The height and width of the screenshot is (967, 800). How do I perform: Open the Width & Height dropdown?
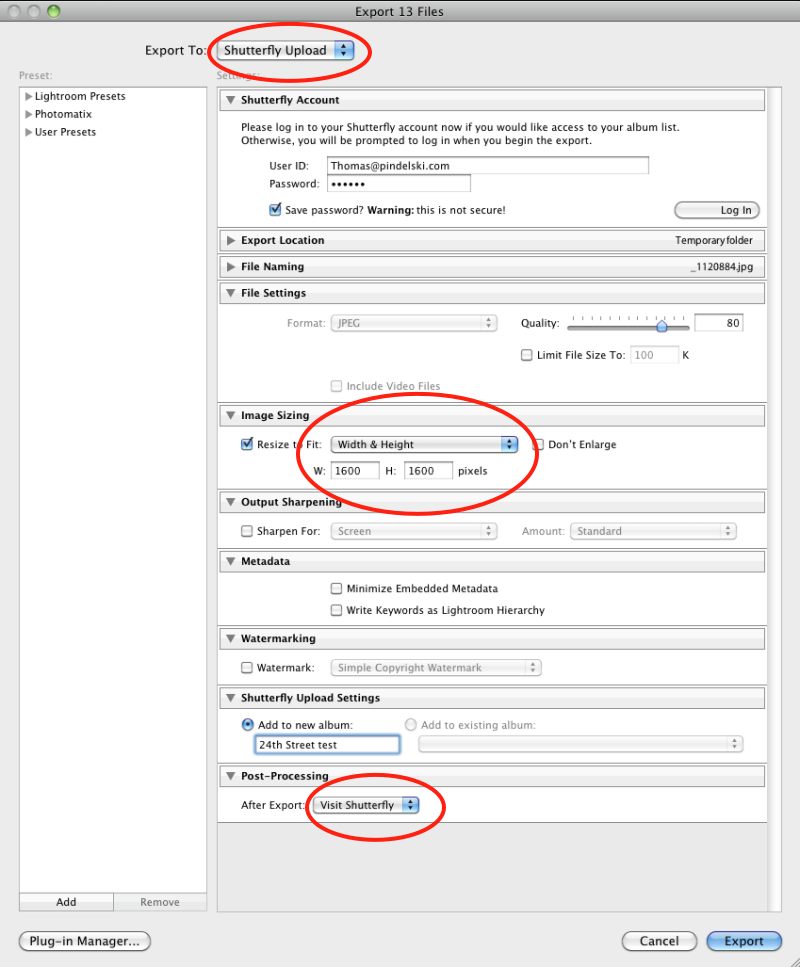424,445
